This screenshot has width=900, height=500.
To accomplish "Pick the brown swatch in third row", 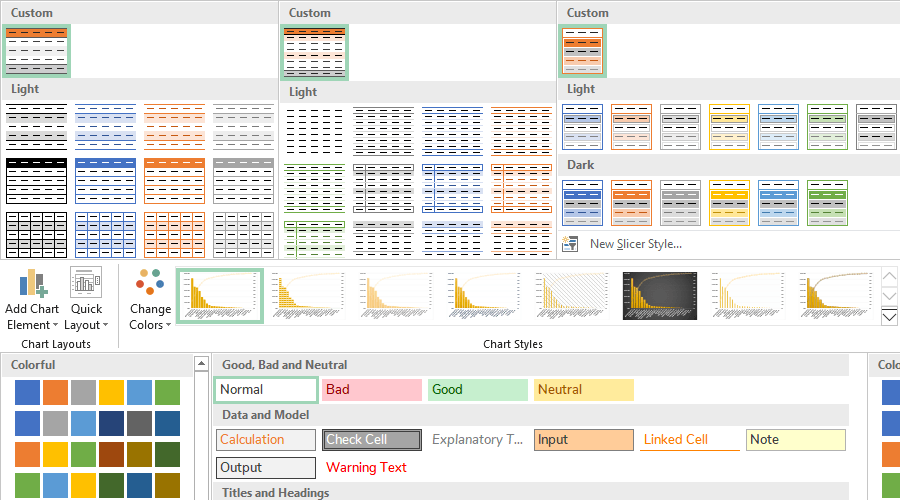I will (x=111, y=455).
